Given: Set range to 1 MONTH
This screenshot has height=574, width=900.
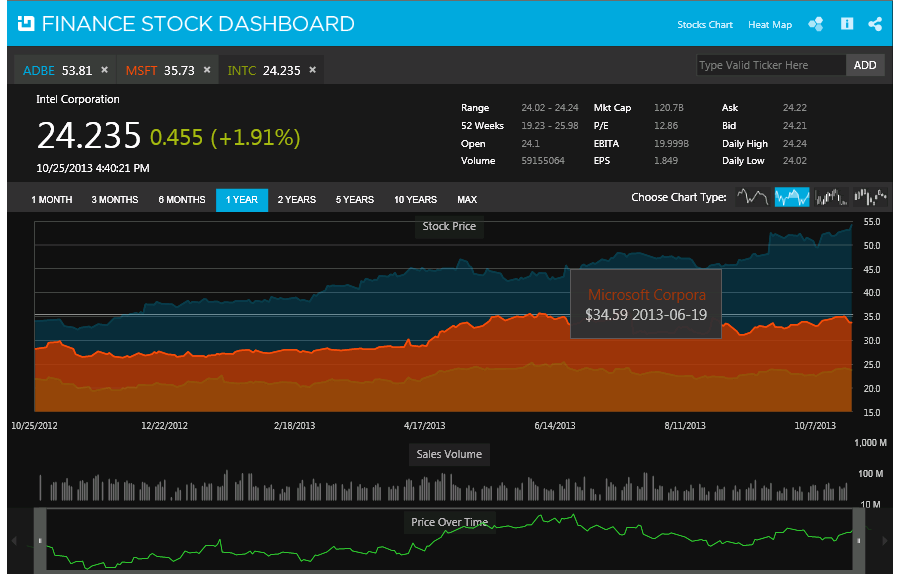Looking at the screenshot, I should point(52,200).
